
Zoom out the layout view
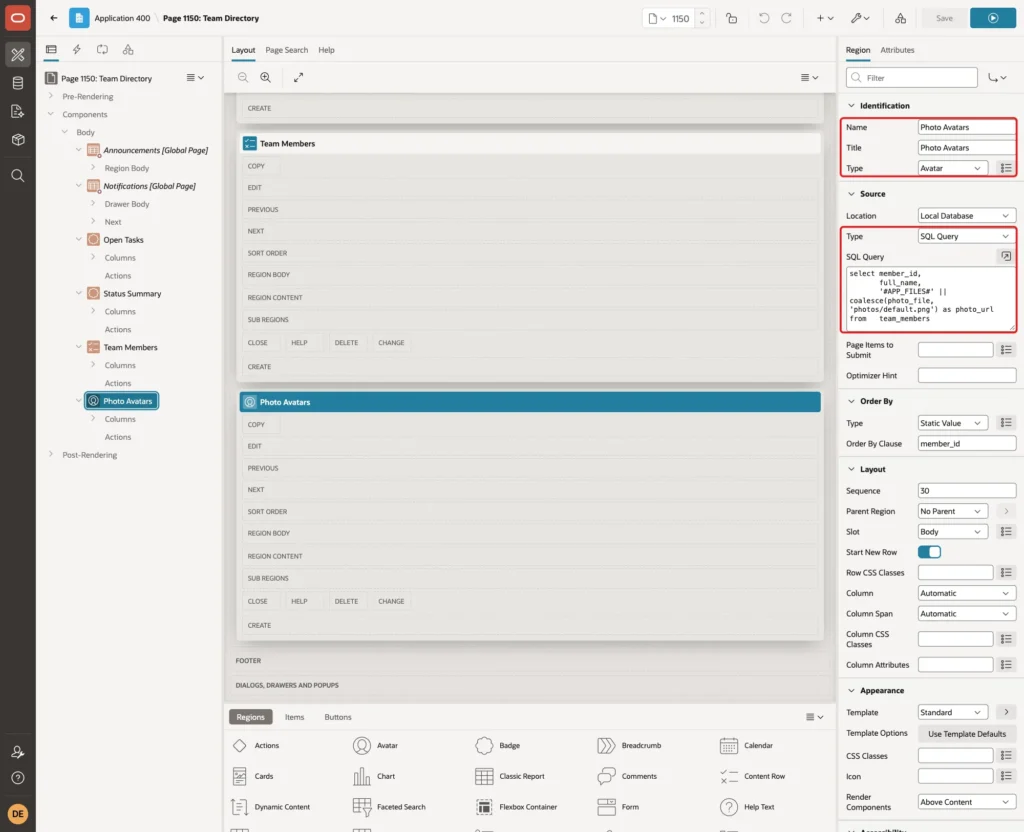[x=243, y=78]
